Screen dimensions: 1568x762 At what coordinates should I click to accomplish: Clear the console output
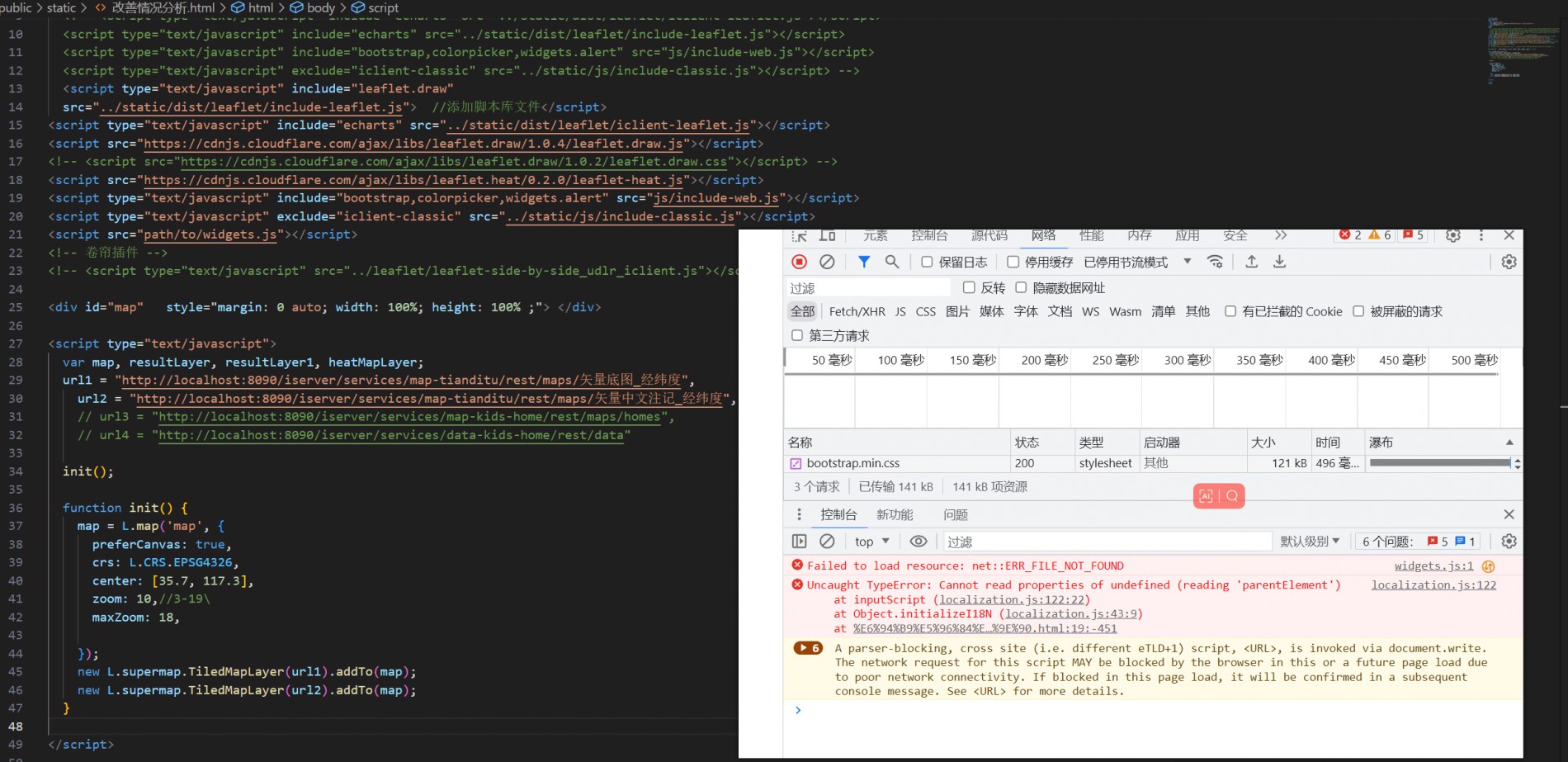click(x=827, y=542)
